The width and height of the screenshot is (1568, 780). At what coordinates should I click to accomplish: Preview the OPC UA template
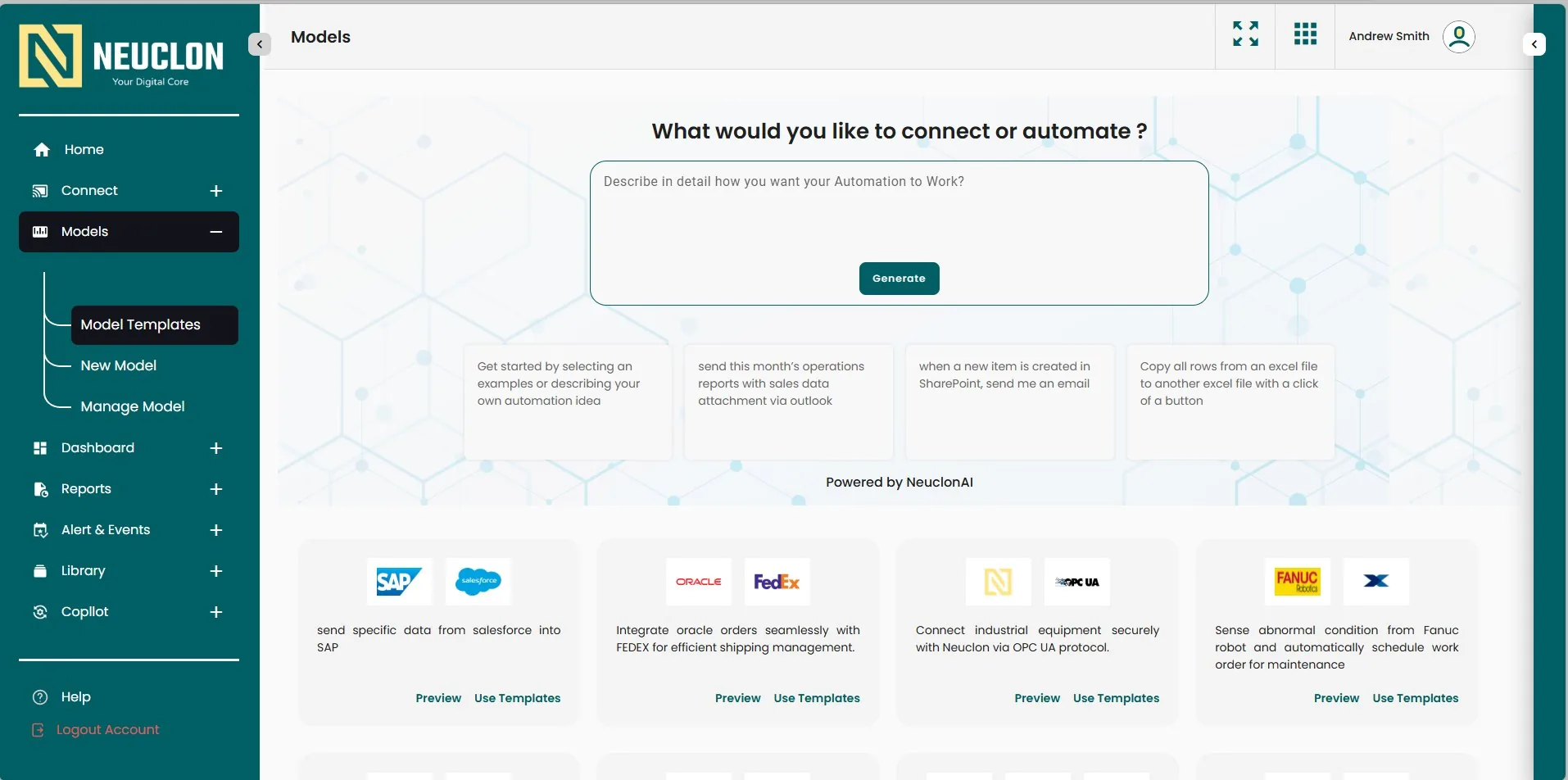1037,698
